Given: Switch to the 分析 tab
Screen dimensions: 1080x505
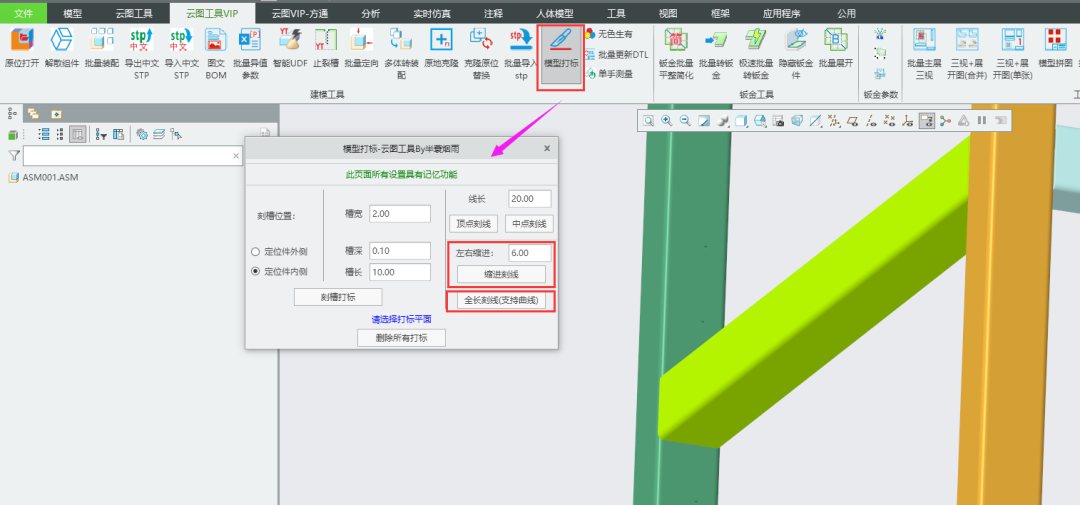Looking at the screenshot, I should coord(370,13).
